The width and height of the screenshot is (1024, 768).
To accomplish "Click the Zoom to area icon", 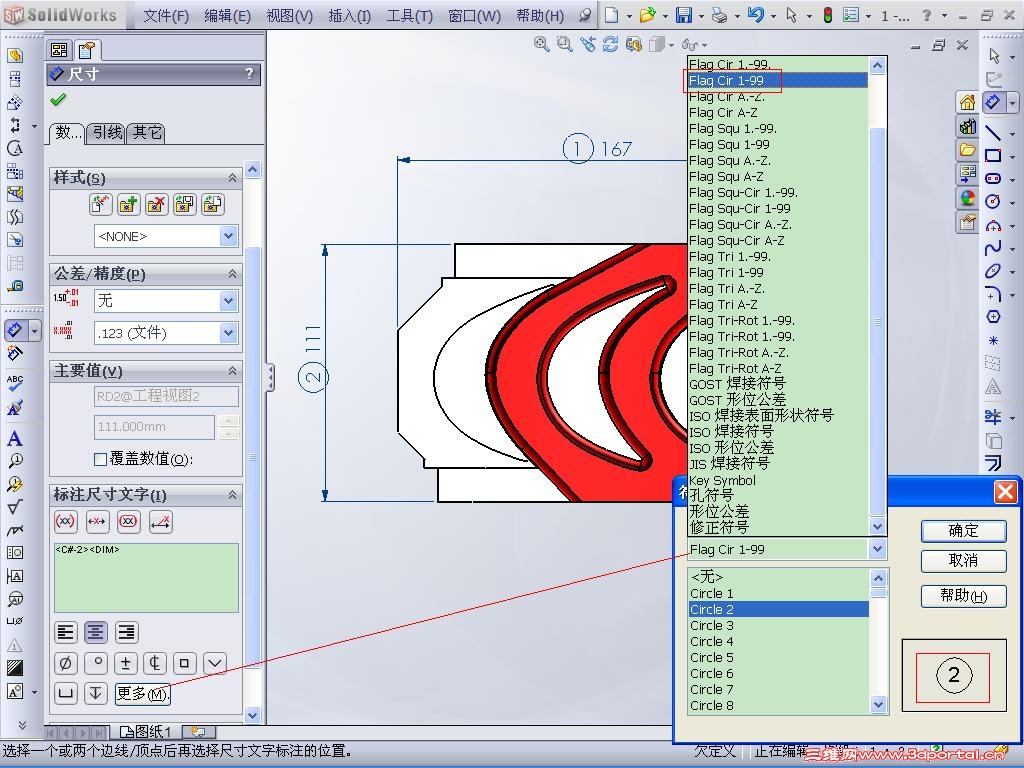I will click(564, 44).
